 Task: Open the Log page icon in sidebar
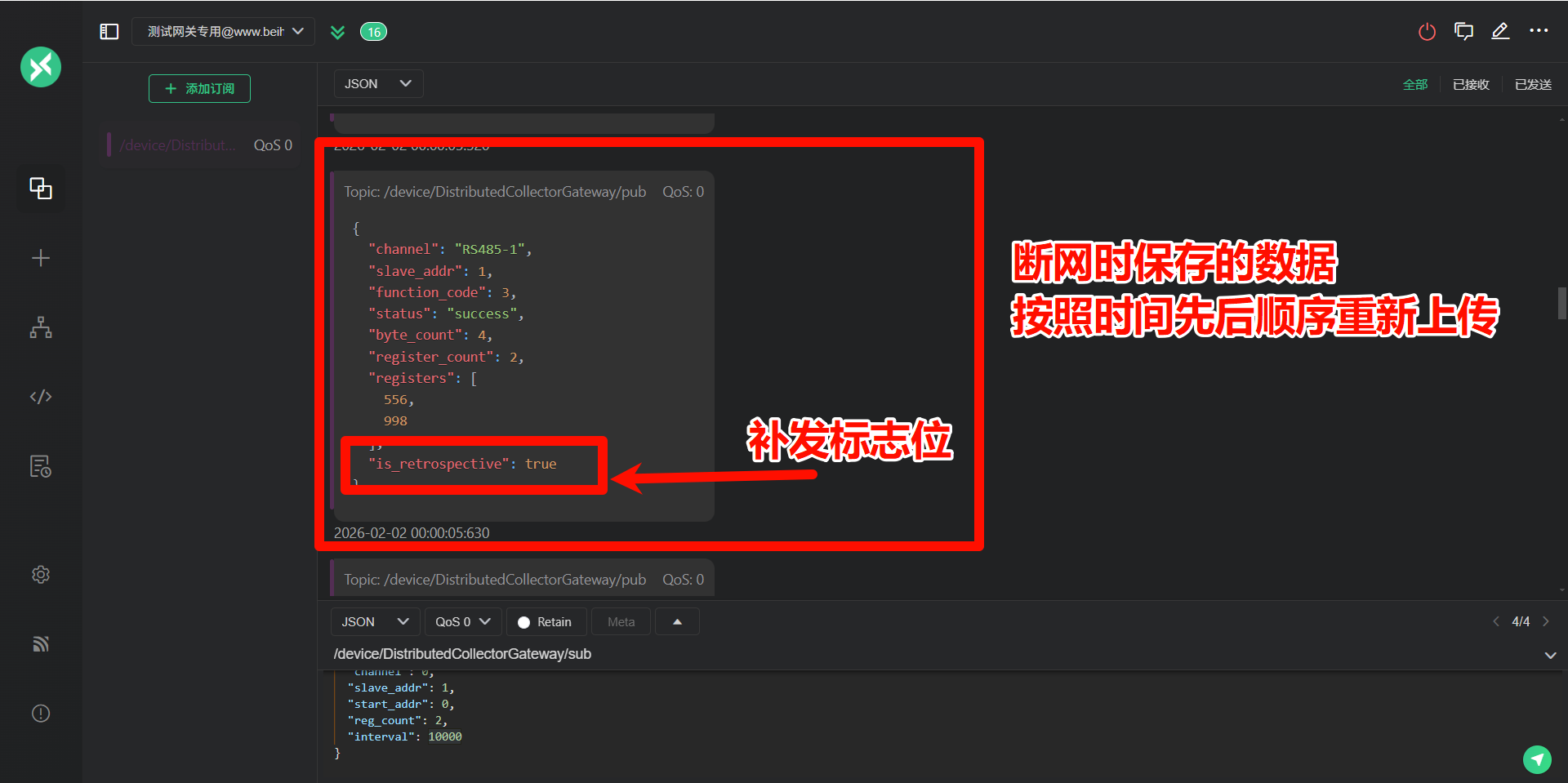[41, 466]
